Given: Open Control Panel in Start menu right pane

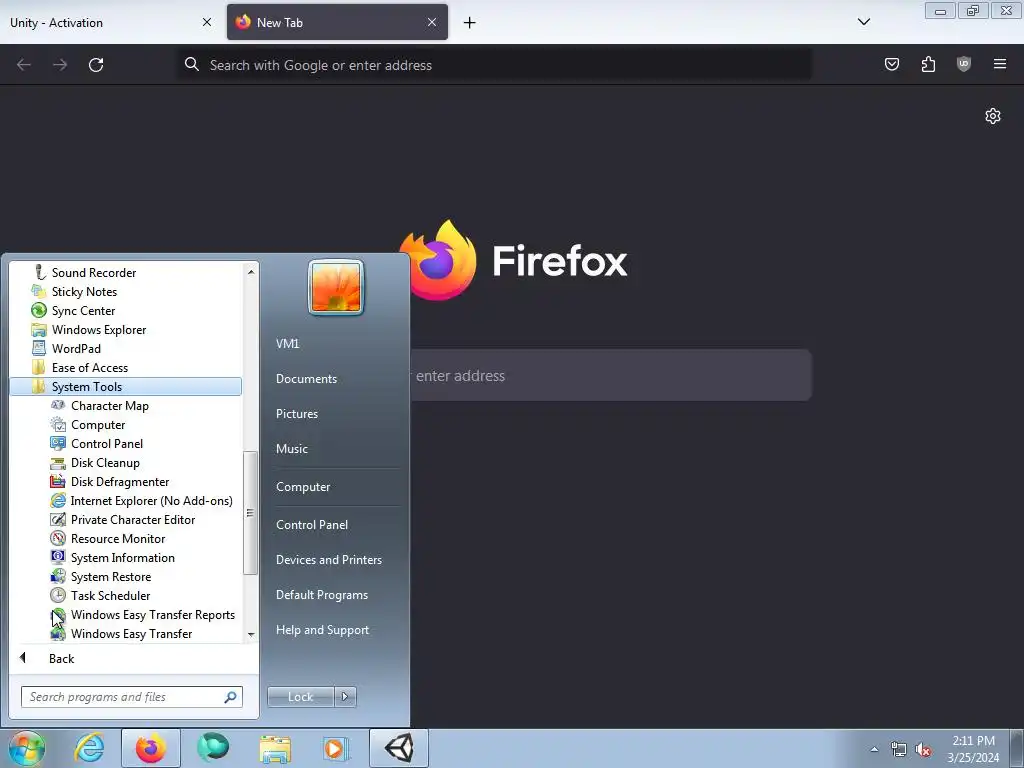Looking at the screenshot, I should 312,524.
